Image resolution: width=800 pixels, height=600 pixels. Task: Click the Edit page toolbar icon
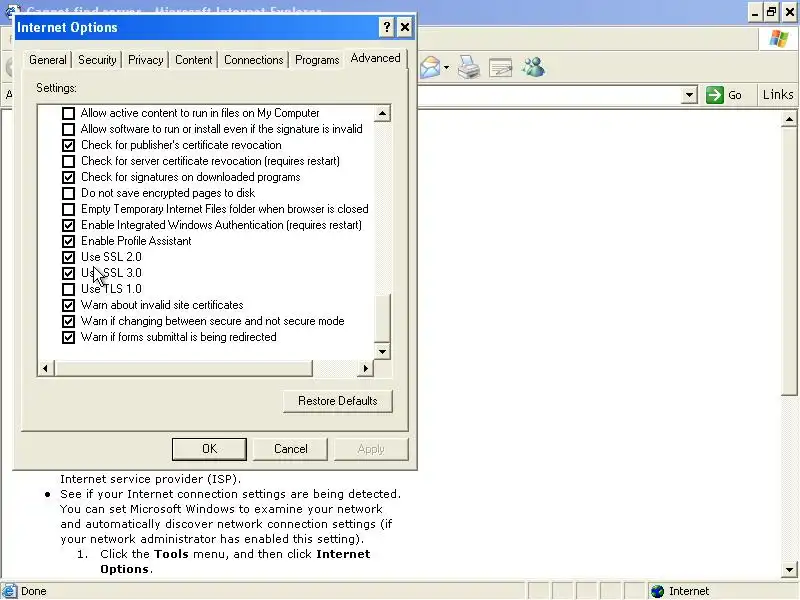pos(500,67)
